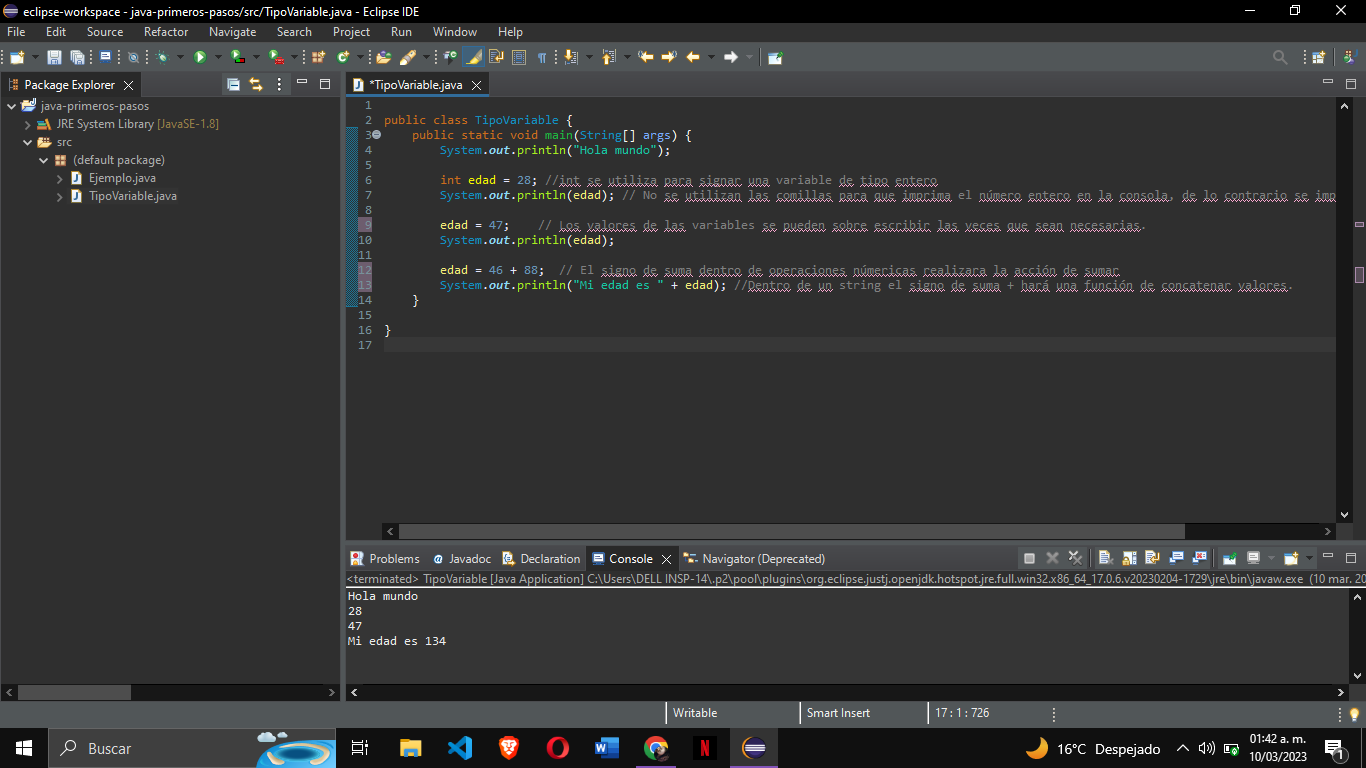Open the Project menu
The width and height of the screenshot is (1366, 768).
pyautogui.click(x=351, y=32)
